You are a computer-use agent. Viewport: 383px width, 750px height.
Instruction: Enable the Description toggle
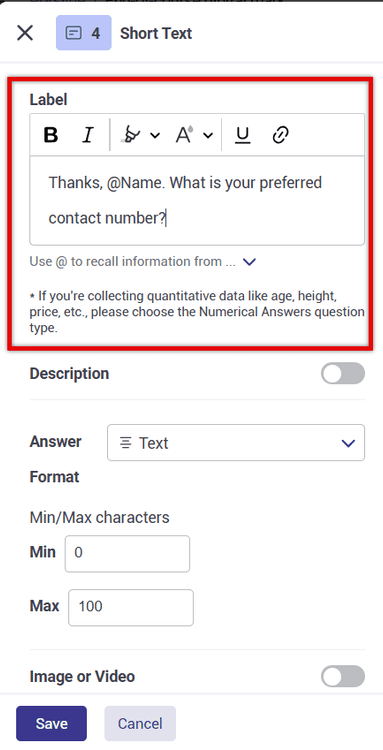(343, 374)
